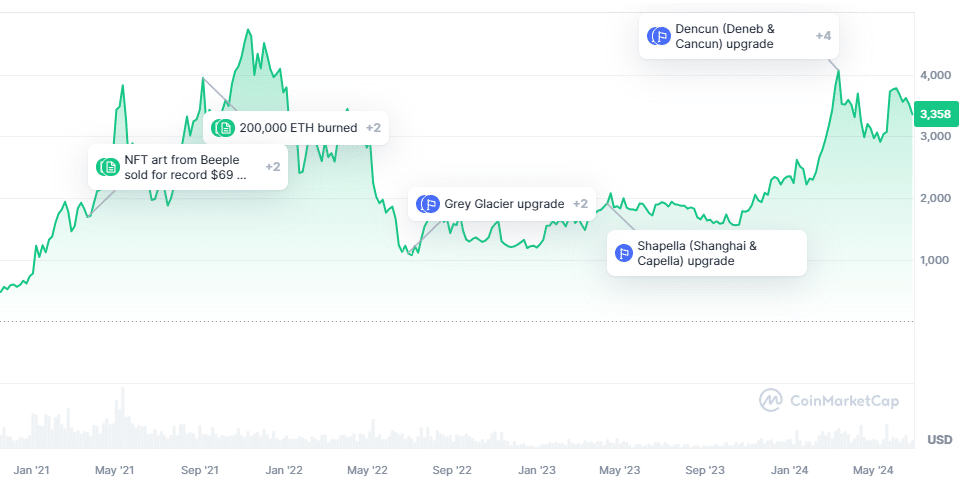Screen dimensions: 964x492
Task: Click the CoinMarketCap logo watermark
Action: pos(829,401)
